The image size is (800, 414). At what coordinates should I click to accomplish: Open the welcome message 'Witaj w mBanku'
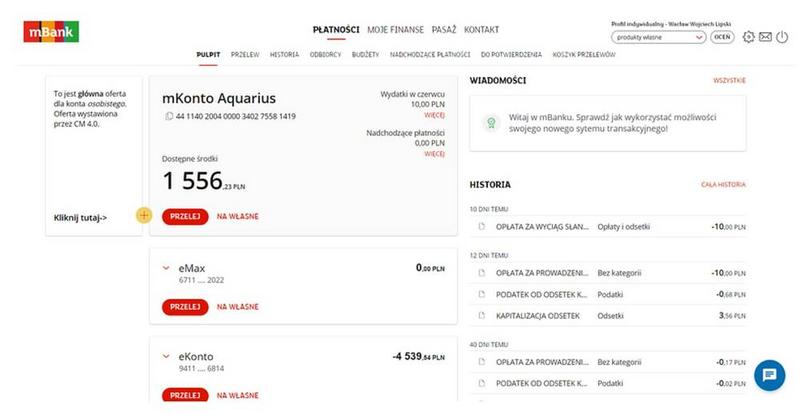pyautogui.click(x=607, y=123)
